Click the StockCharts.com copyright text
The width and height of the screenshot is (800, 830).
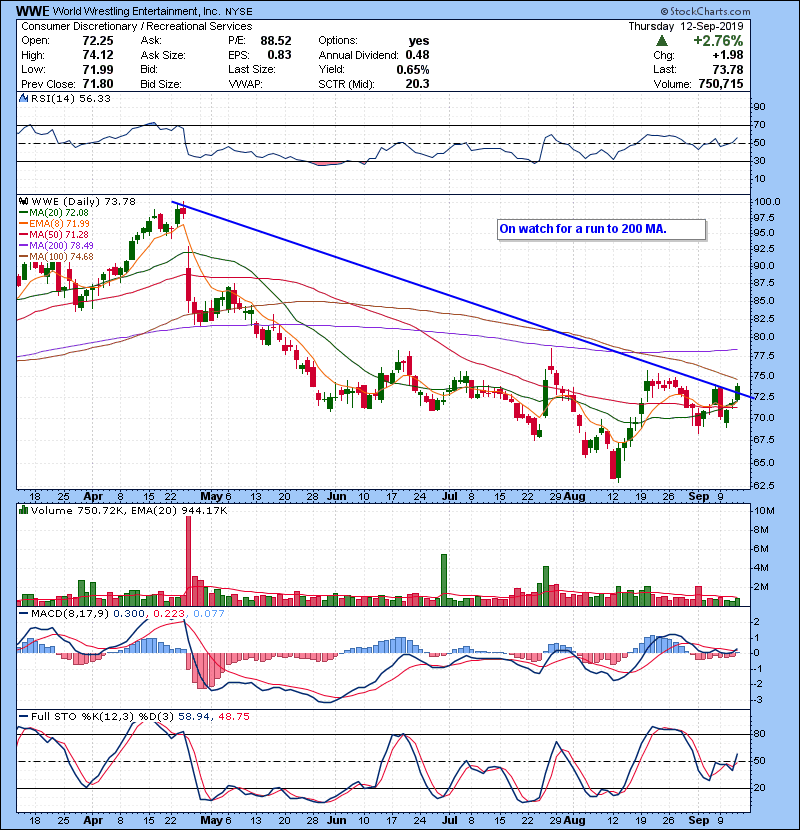[705, 11]
